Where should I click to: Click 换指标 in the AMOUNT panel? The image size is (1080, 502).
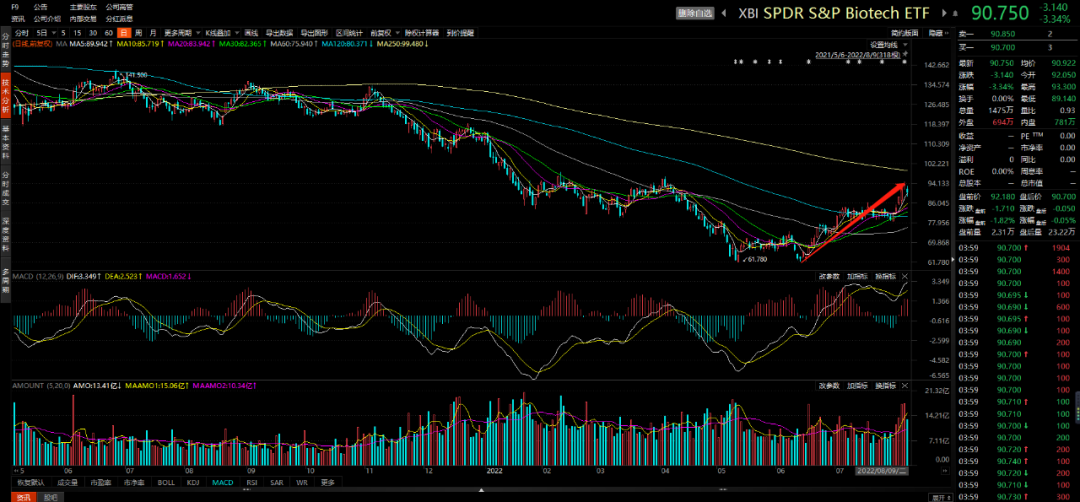coord(884,385)
